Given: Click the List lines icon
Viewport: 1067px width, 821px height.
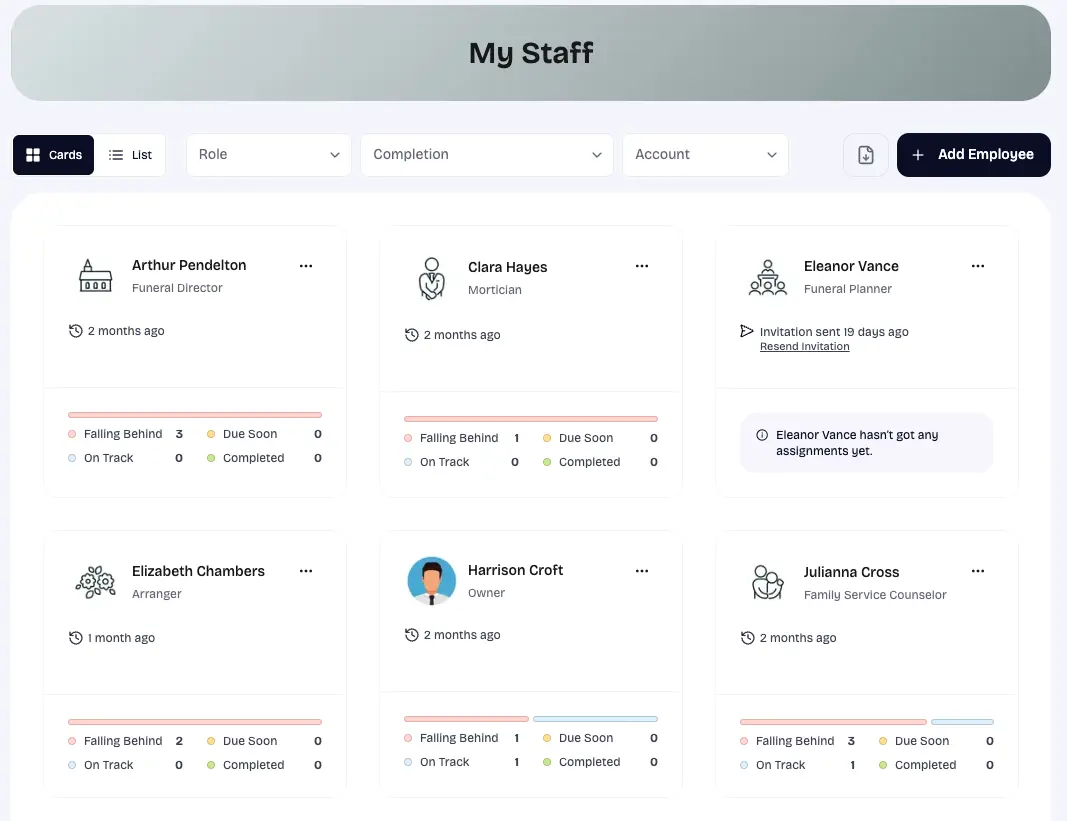Looking at the screenshot, I should pos(116,155).
